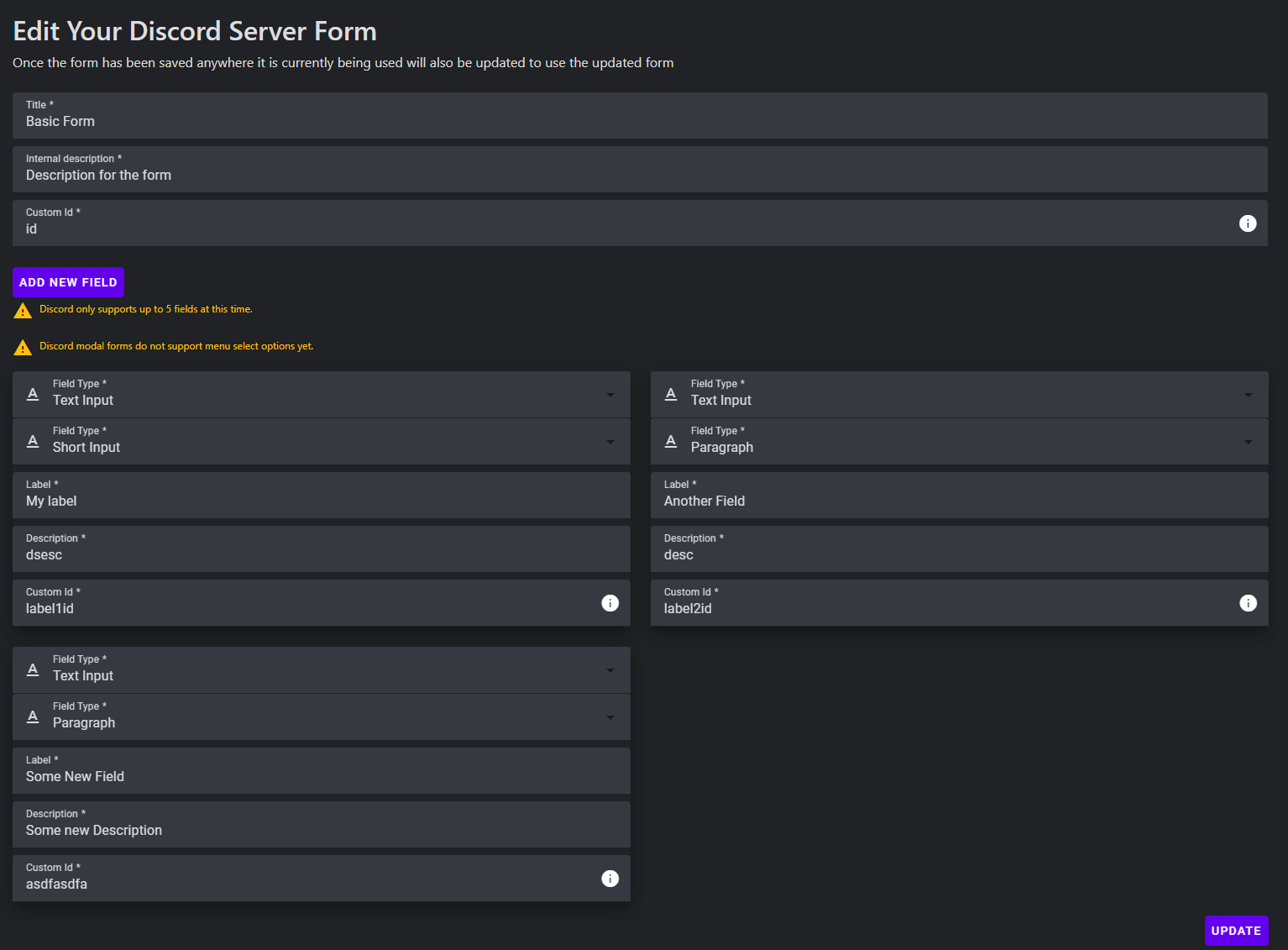This screenshot has height=950, width=1288.
Task: Click the 'Edit Your Discord Server Form' heading
Action: [195, 31]
